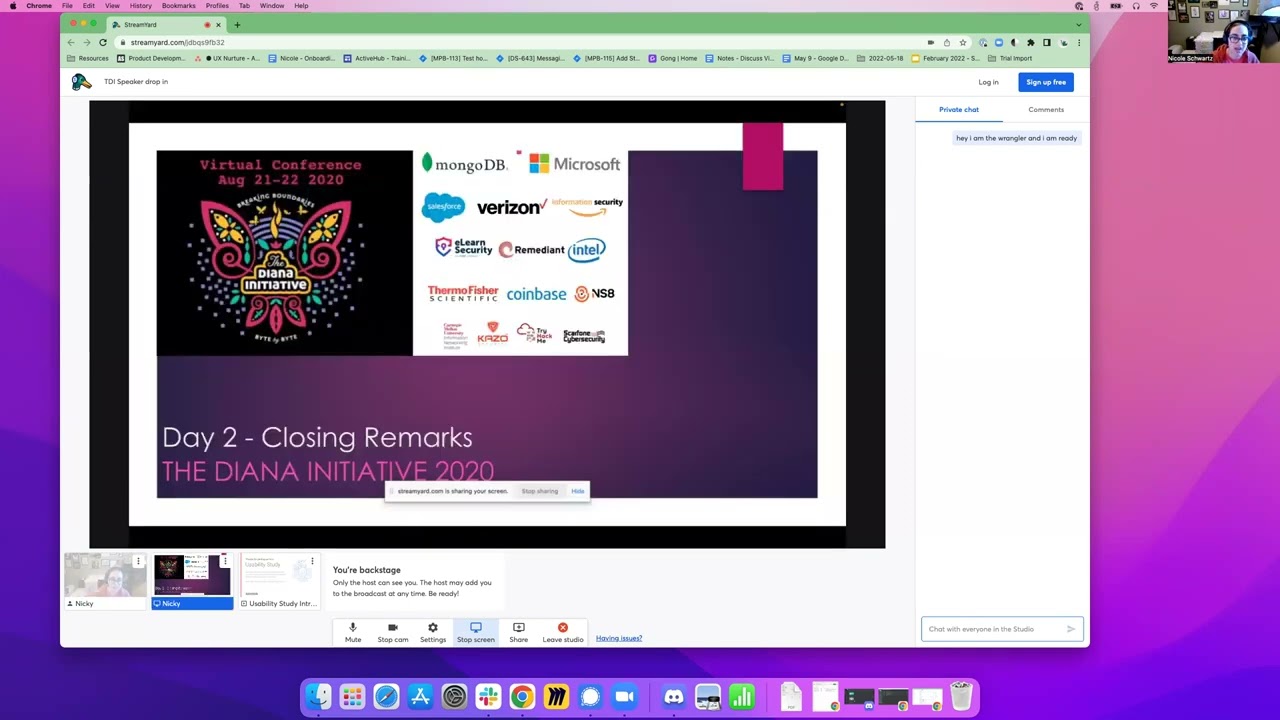
Task: Open Numbers from the Dock
Action: (x=742, y=696)
